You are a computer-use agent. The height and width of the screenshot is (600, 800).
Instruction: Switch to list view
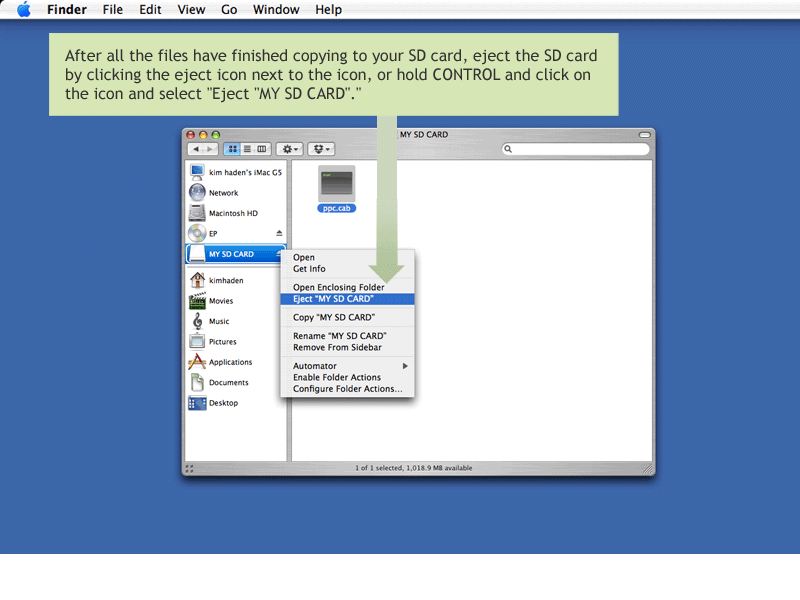point(247,149)
